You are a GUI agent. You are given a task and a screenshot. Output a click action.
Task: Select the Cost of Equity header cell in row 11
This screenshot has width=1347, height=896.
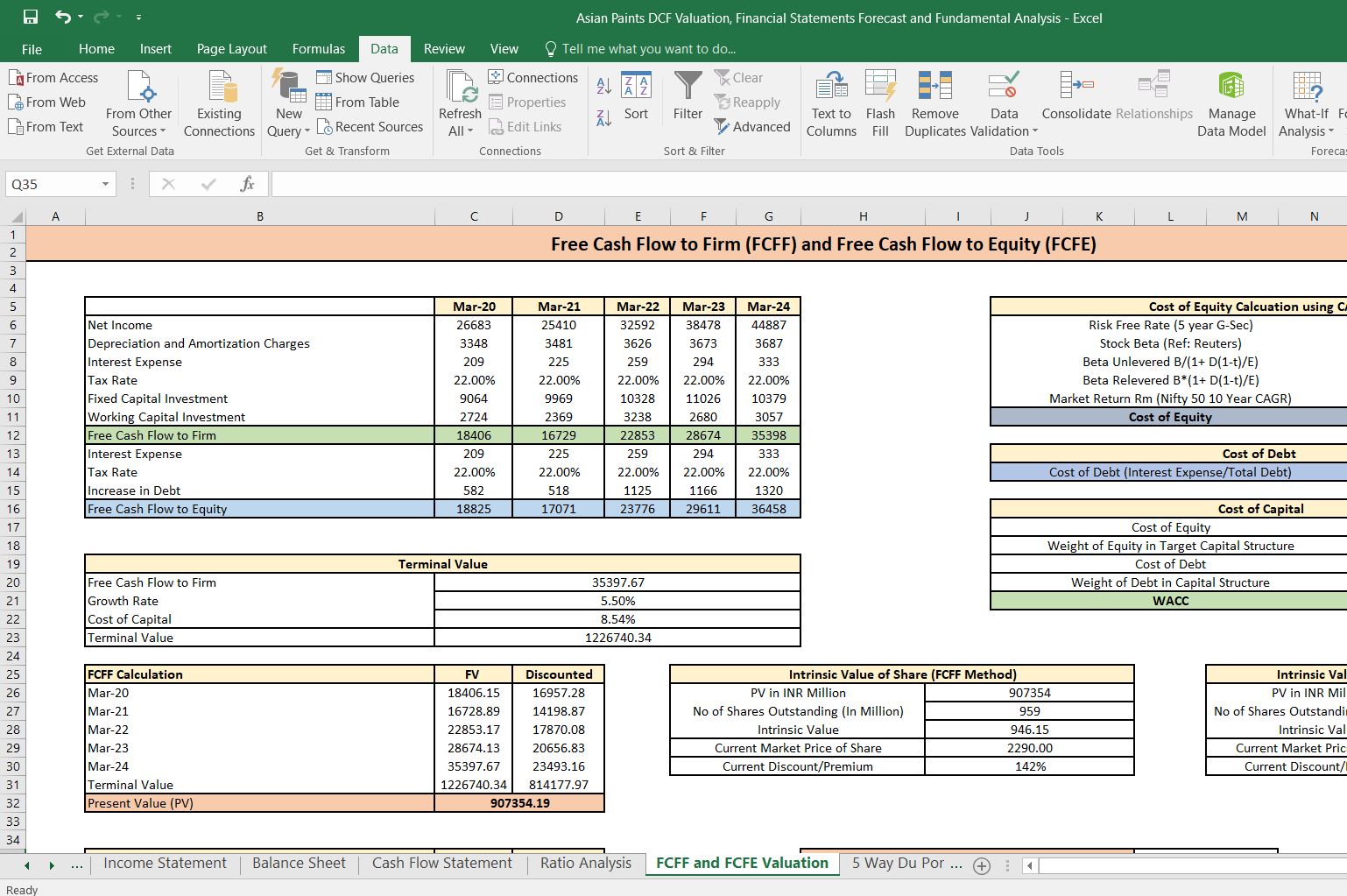click(x=1171, y=417)
